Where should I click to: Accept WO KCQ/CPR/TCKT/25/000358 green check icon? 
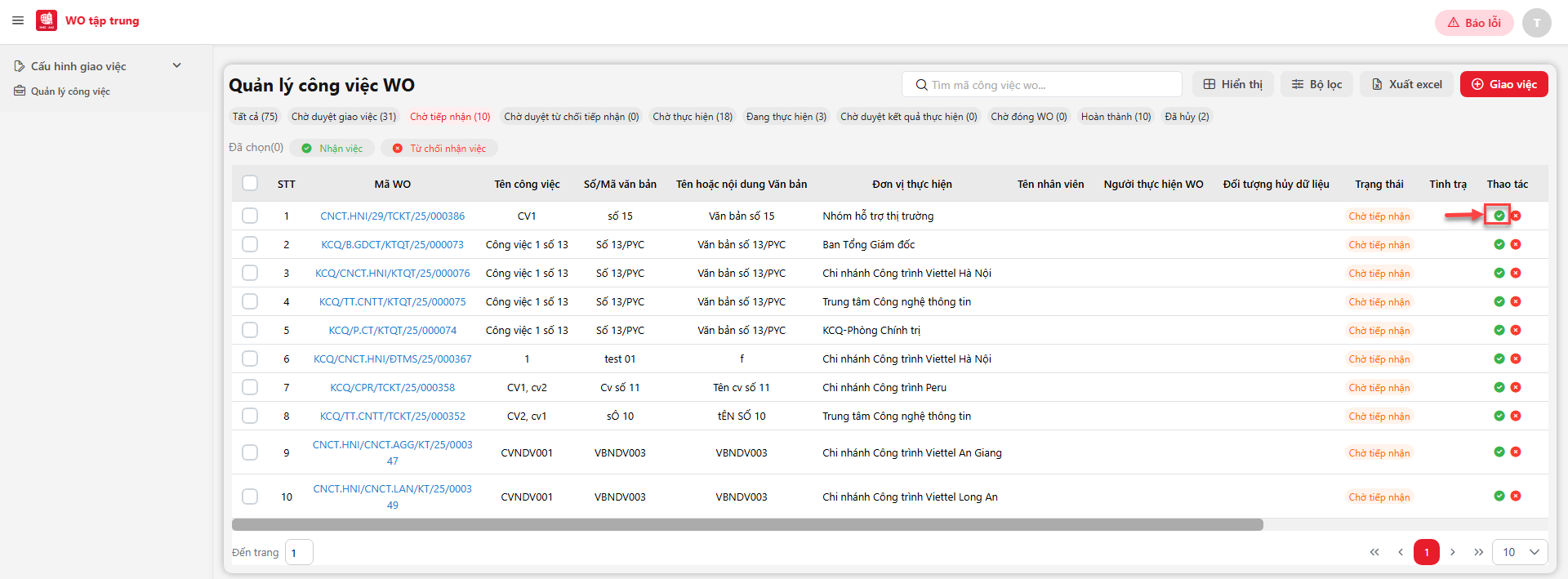1499,387
